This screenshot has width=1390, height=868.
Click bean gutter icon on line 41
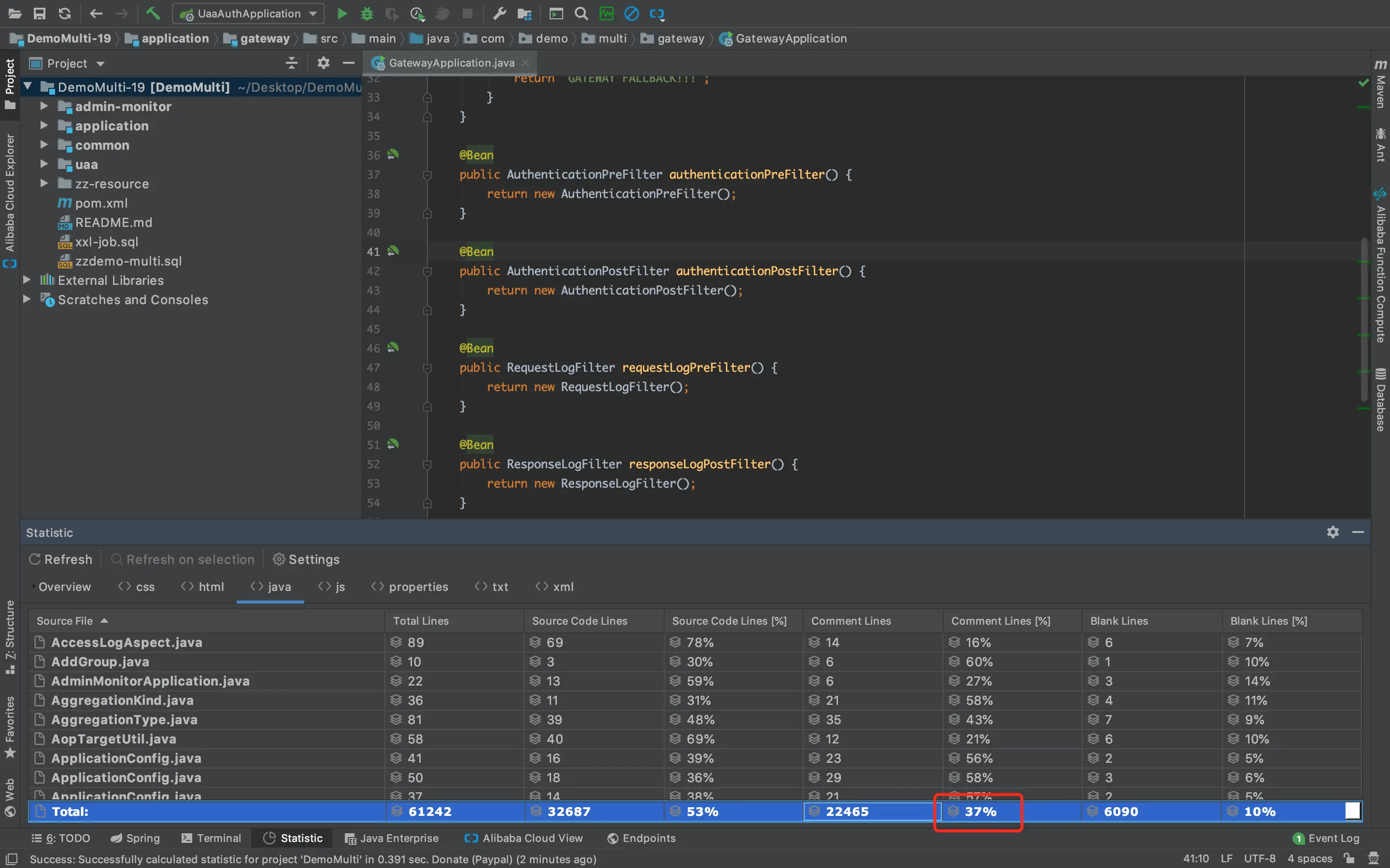point(393,251)
